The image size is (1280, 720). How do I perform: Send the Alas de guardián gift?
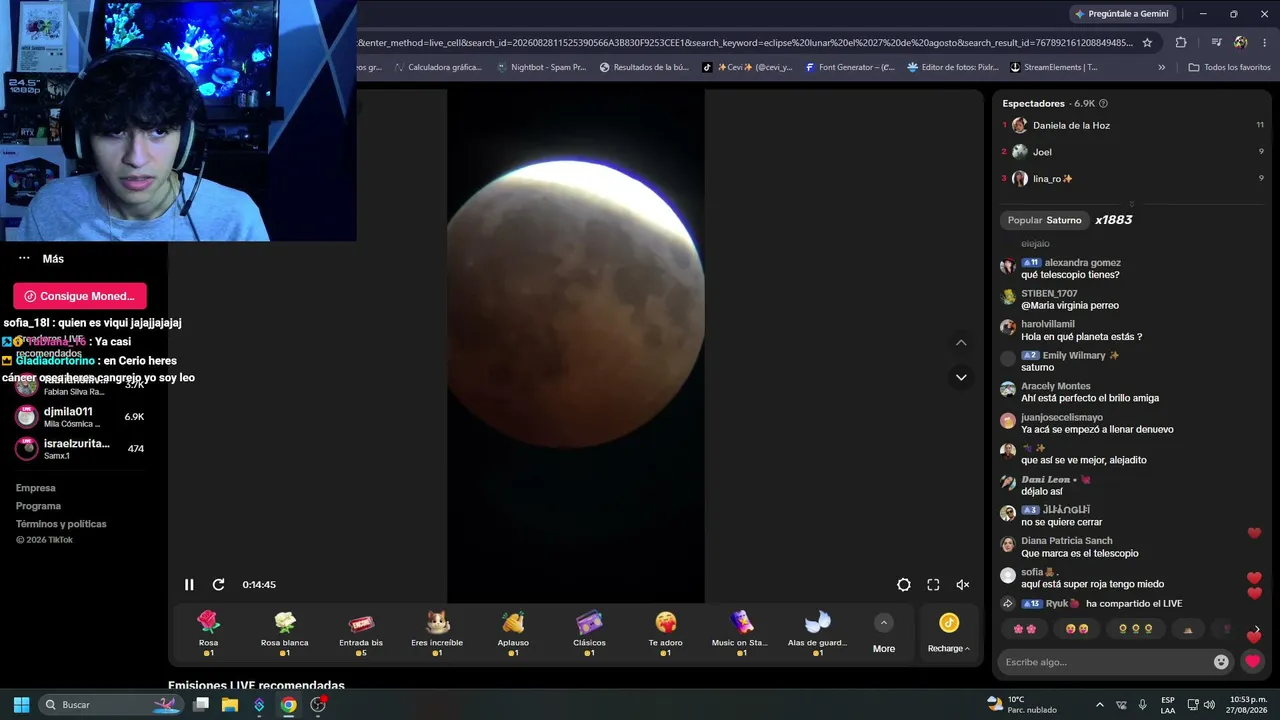[x=817, y=634]
